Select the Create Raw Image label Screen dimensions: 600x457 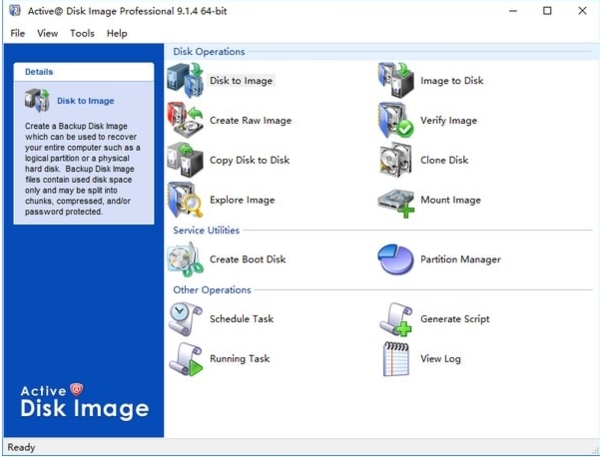pos(251,121)
